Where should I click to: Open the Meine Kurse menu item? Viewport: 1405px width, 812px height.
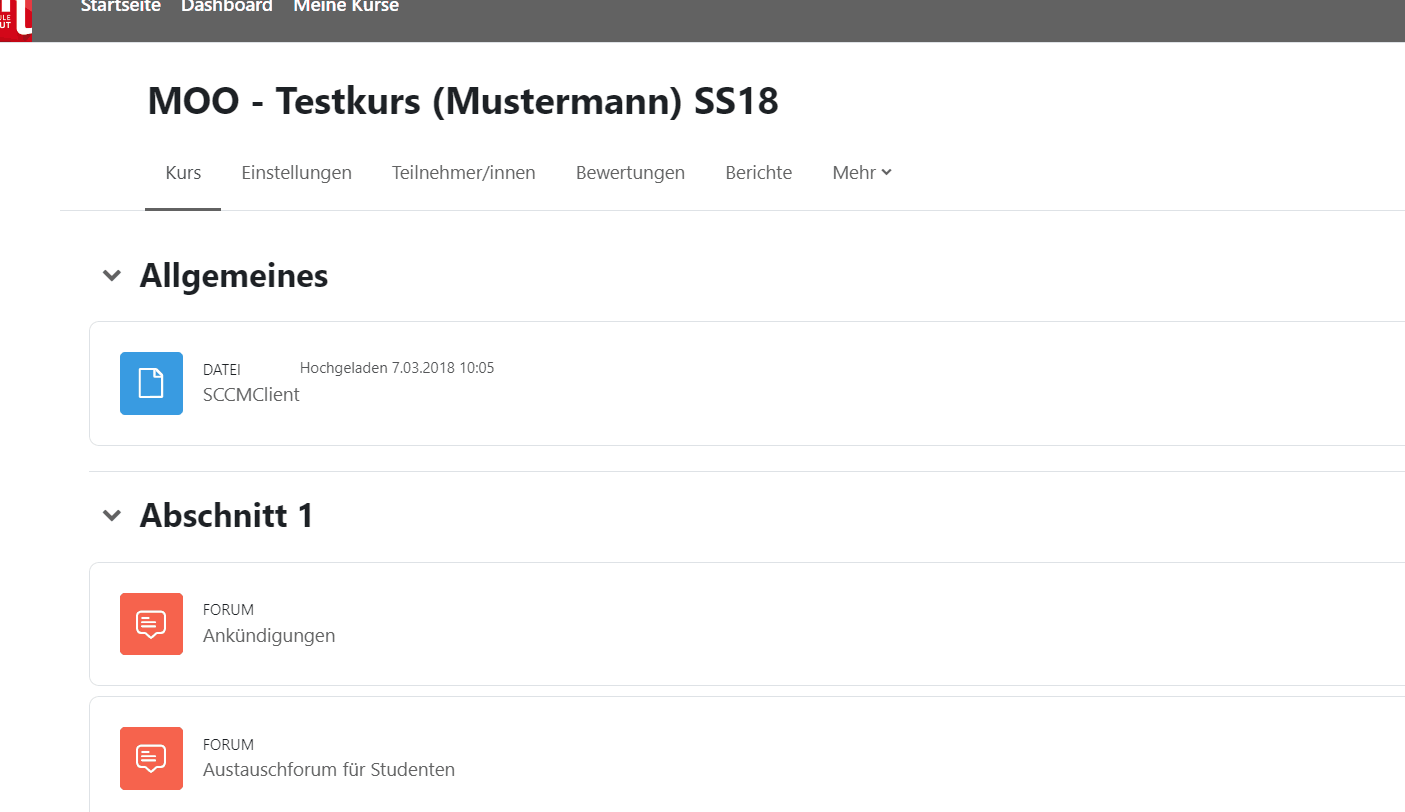coord(345,6)
